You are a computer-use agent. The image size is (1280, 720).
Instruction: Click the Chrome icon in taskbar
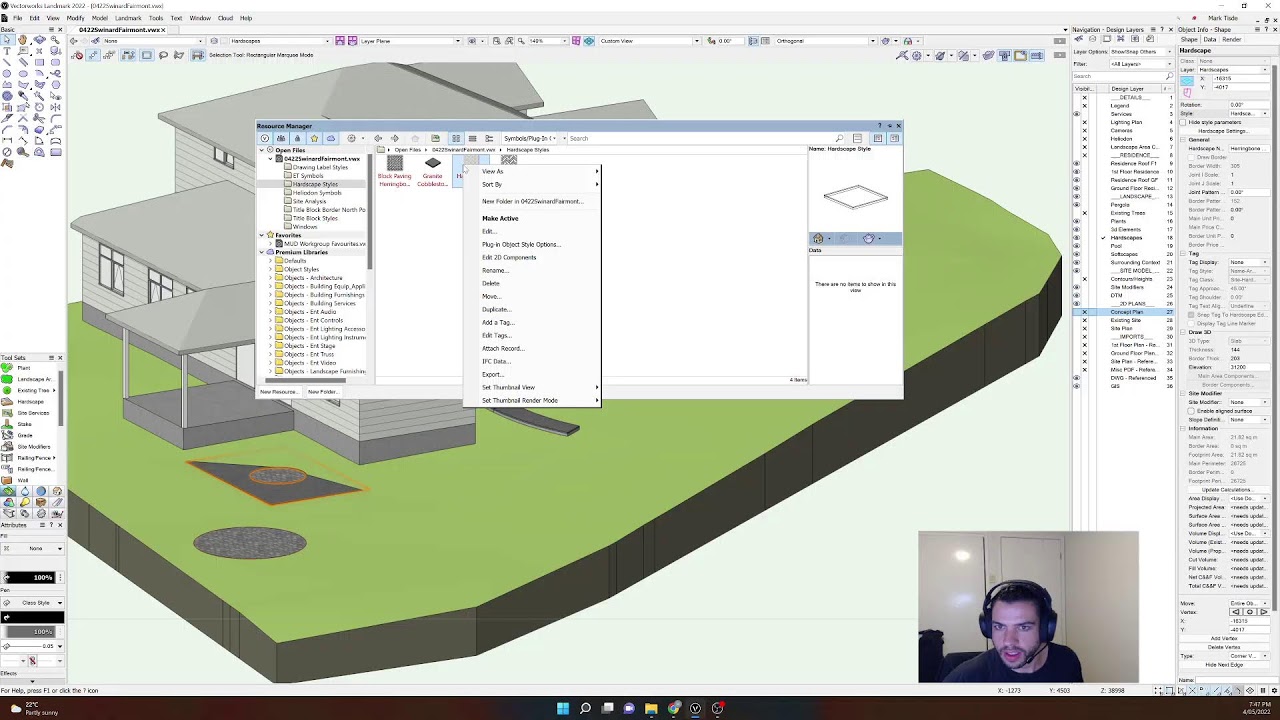point(673,708)
